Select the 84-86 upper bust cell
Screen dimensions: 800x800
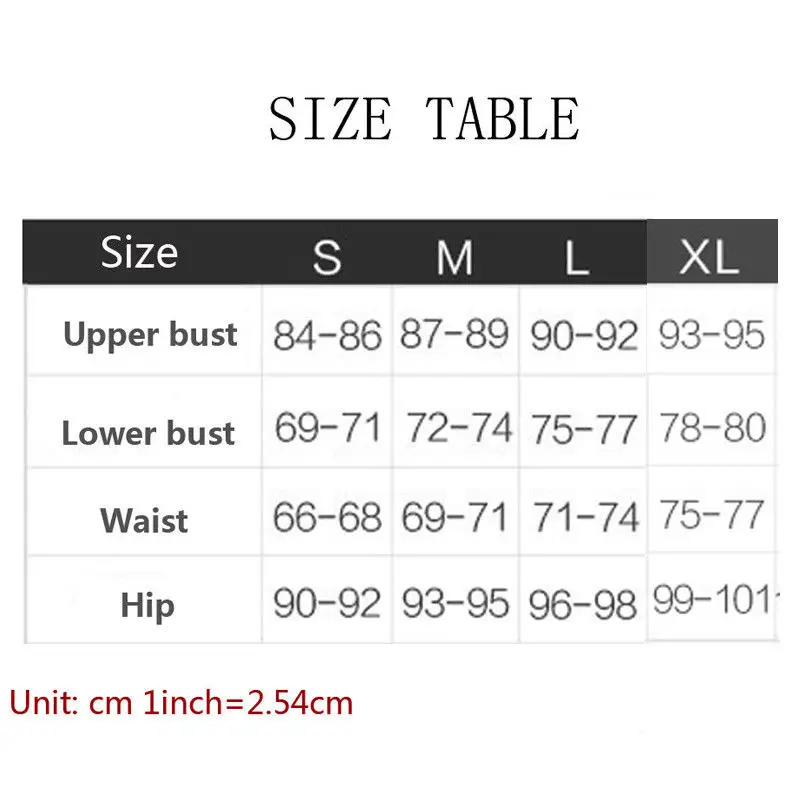327,335
